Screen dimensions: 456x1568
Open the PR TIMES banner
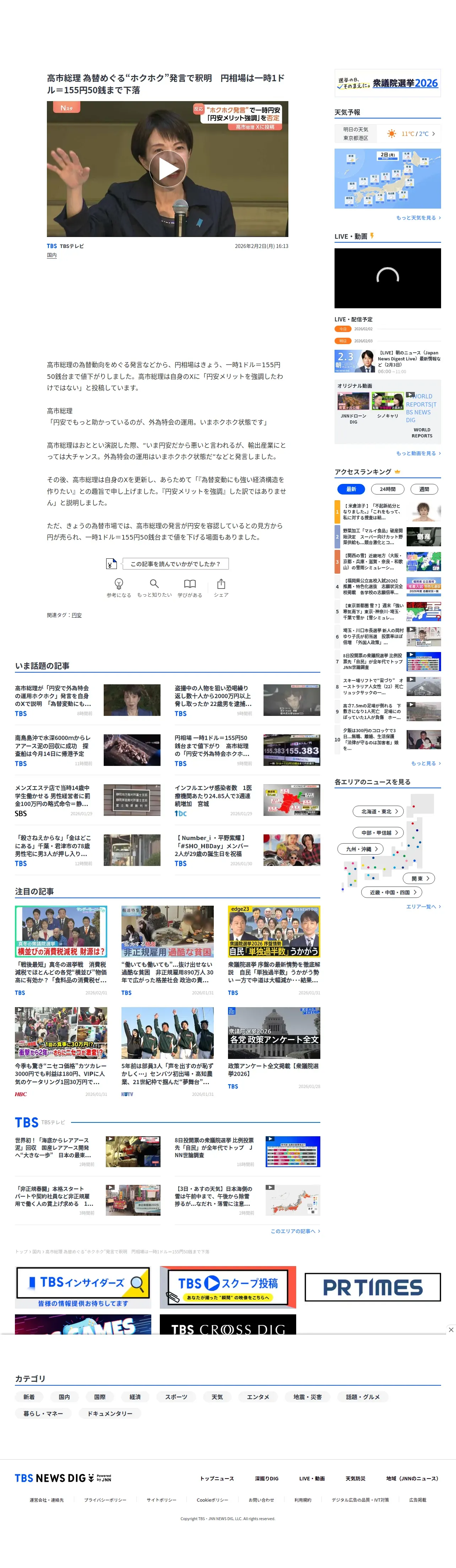click(x=373, y=1287)
